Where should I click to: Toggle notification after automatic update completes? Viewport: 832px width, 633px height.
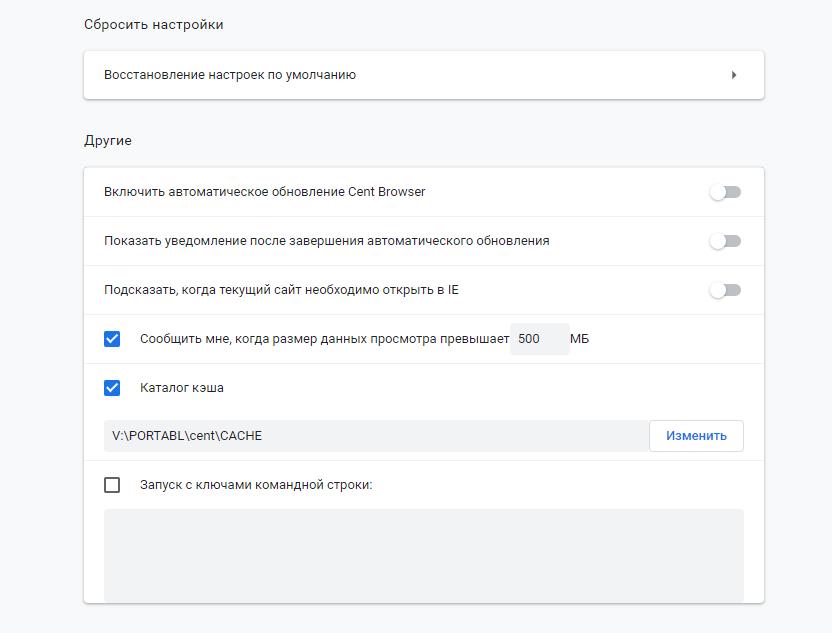pyautogui.click(x=725, y=241)
